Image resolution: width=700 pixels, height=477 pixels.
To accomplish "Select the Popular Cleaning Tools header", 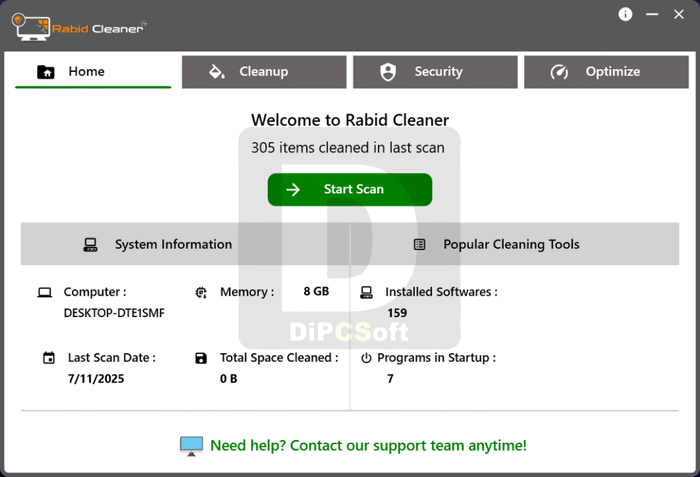I will pos(511,244).
